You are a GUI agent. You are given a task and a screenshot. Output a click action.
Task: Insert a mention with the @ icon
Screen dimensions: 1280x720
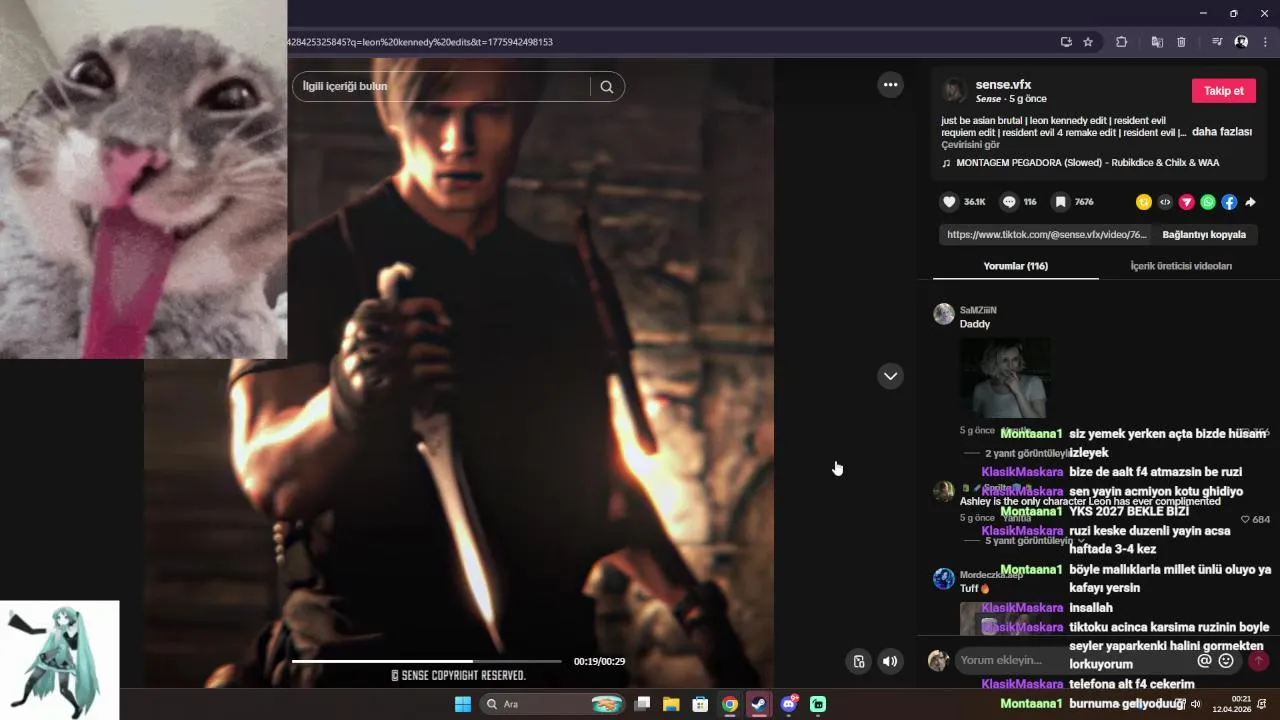point(1204,660)
